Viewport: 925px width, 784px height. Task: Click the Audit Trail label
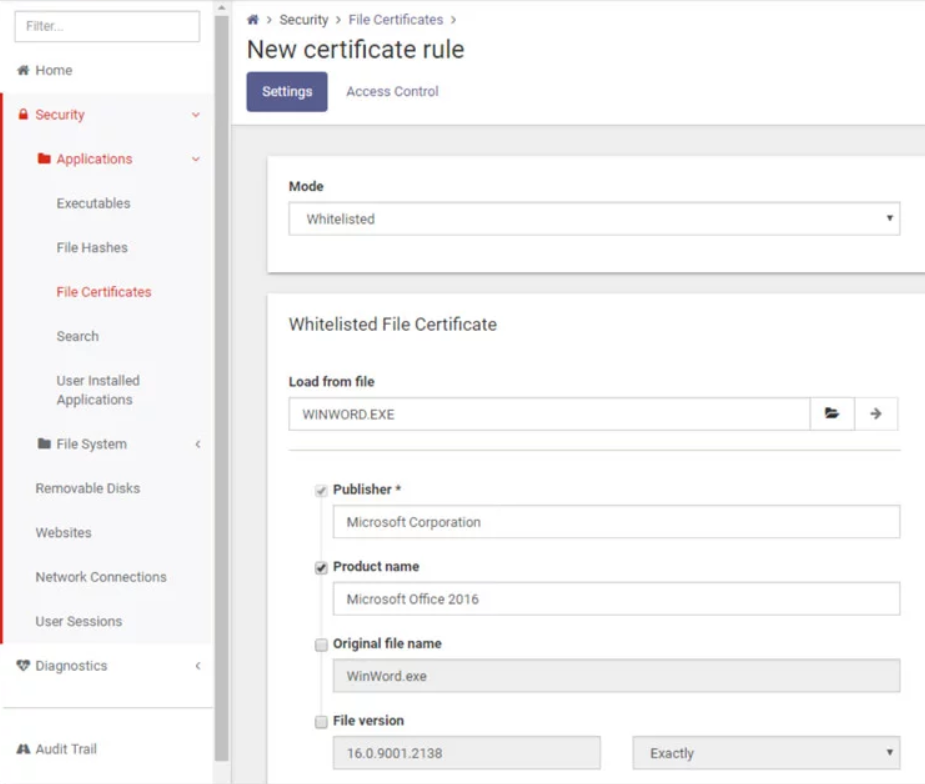66,749
